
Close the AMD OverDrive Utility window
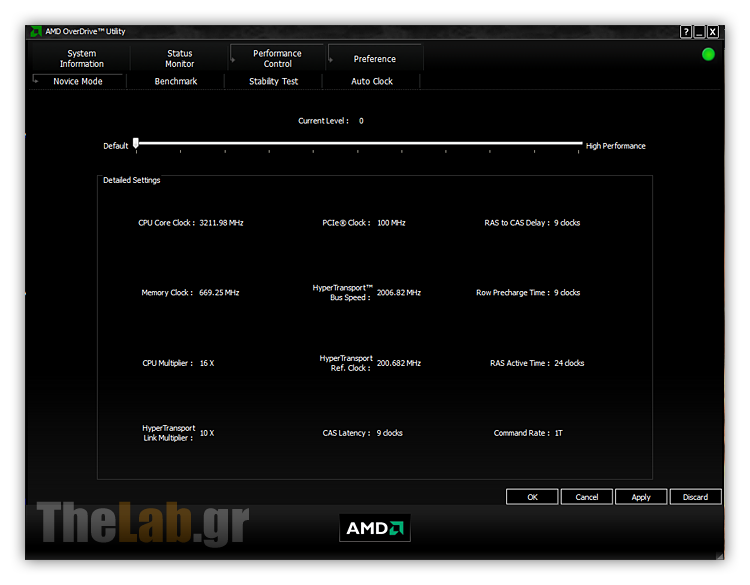713,32
